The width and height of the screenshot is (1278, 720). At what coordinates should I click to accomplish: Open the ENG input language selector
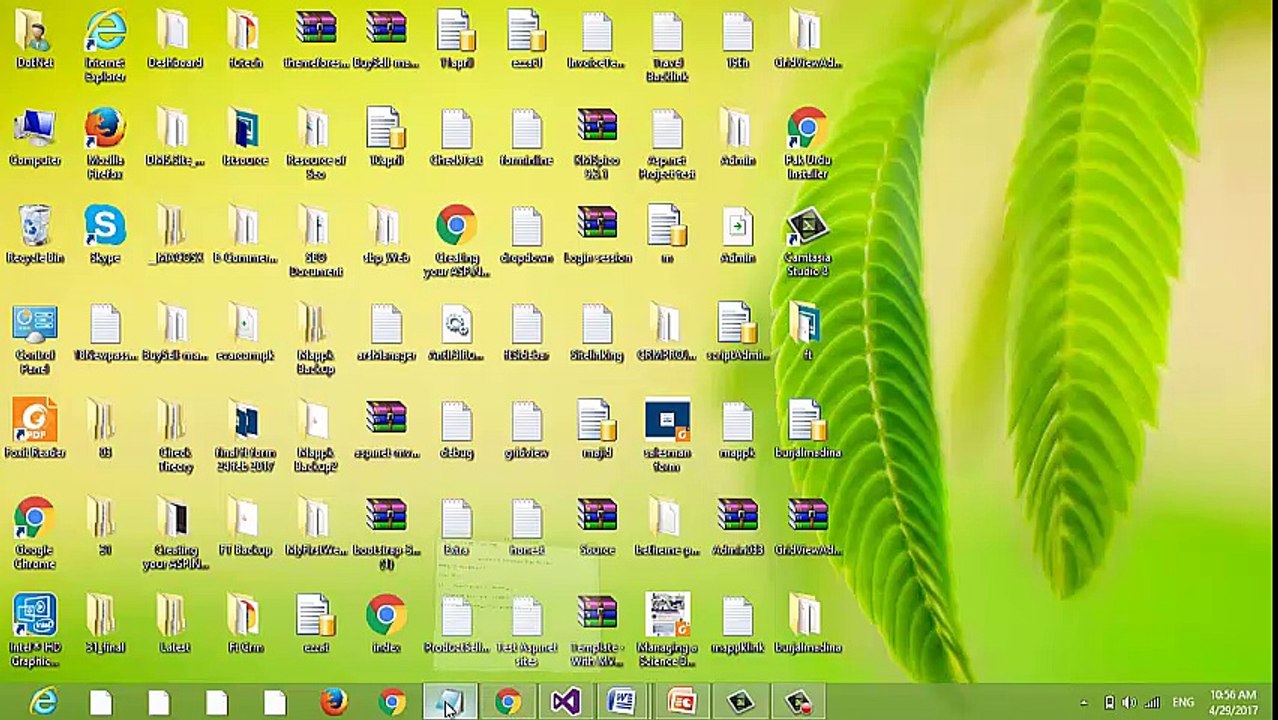pyautogui.click(x=1183, y=703)
